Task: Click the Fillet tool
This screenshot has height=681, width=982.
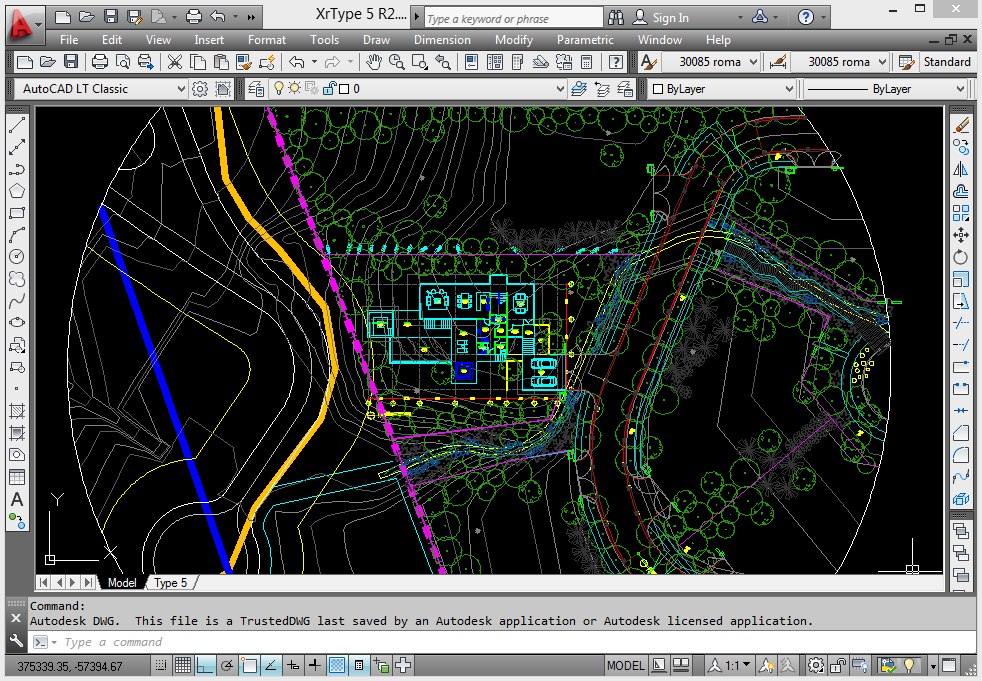Action: tap(961, 455)
